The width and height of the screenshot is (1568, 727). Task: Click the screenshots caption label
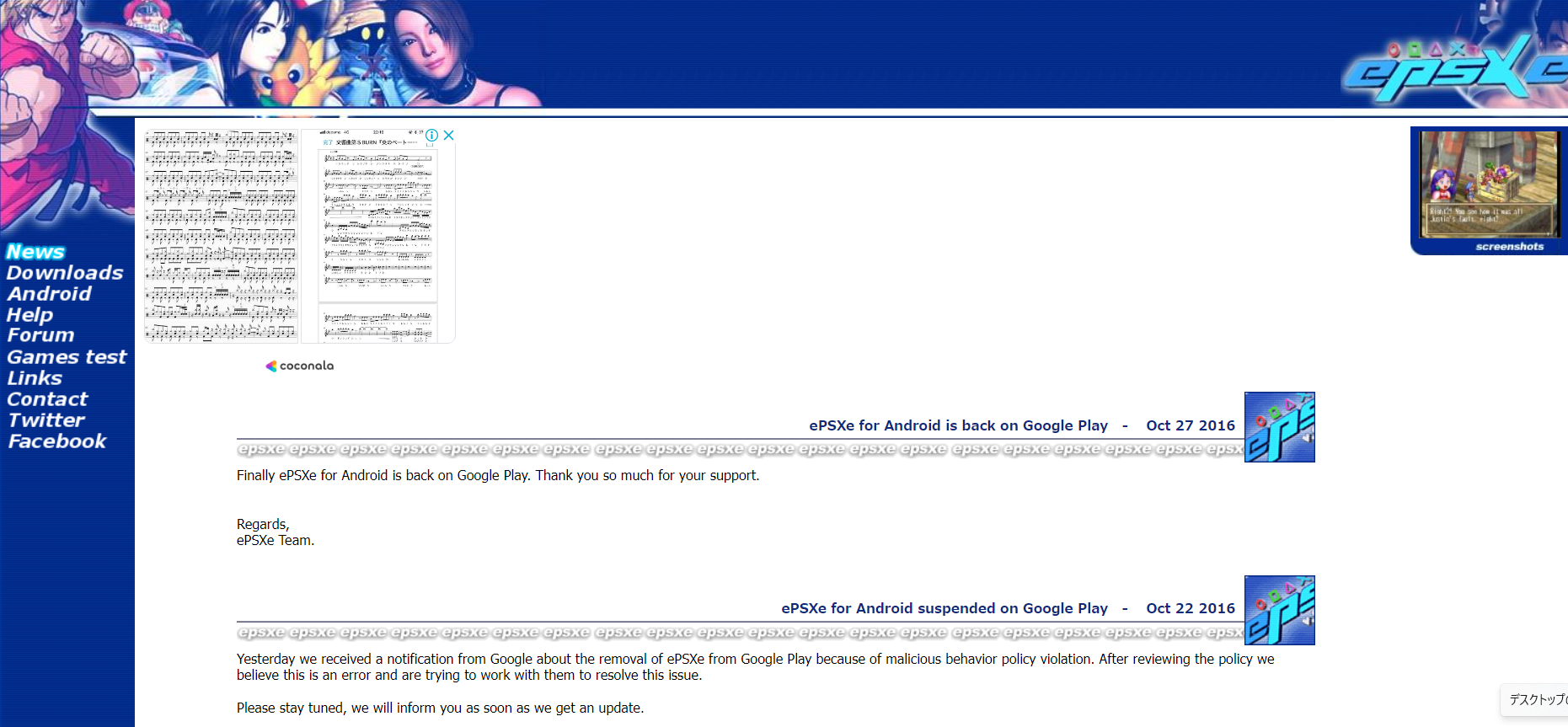click(1509, 247)
